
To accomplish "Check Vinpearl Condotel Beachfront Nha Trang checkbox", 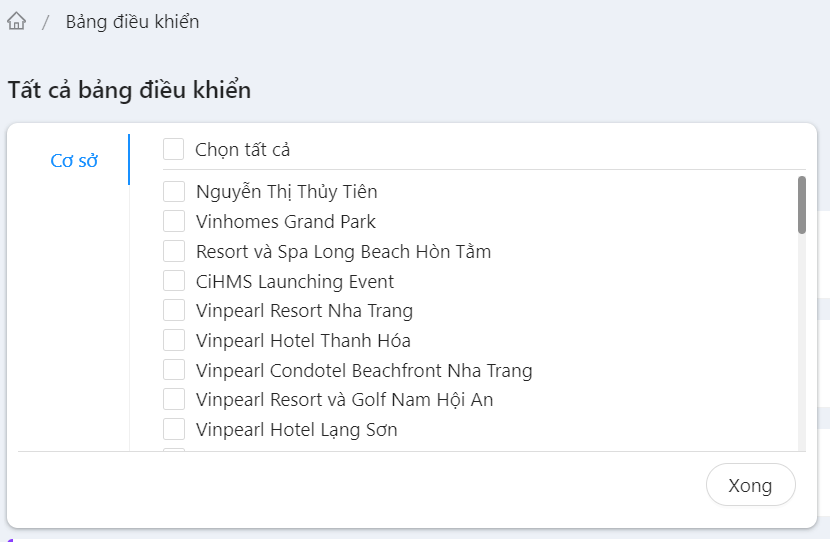I will point(174,370).
